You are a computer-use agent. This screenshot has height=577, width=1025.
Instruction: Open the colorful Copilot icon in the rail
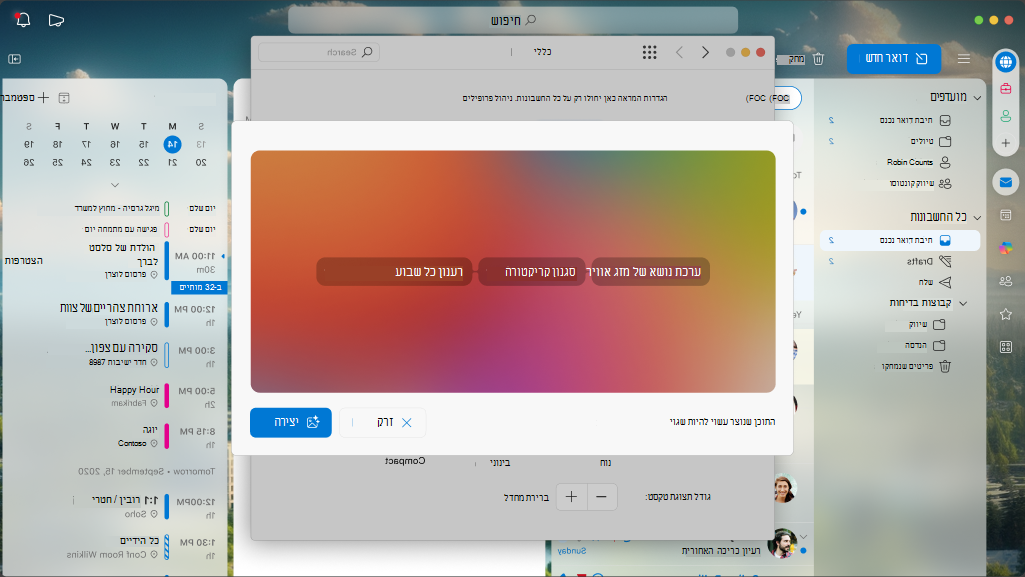[x=1005, y=248]
